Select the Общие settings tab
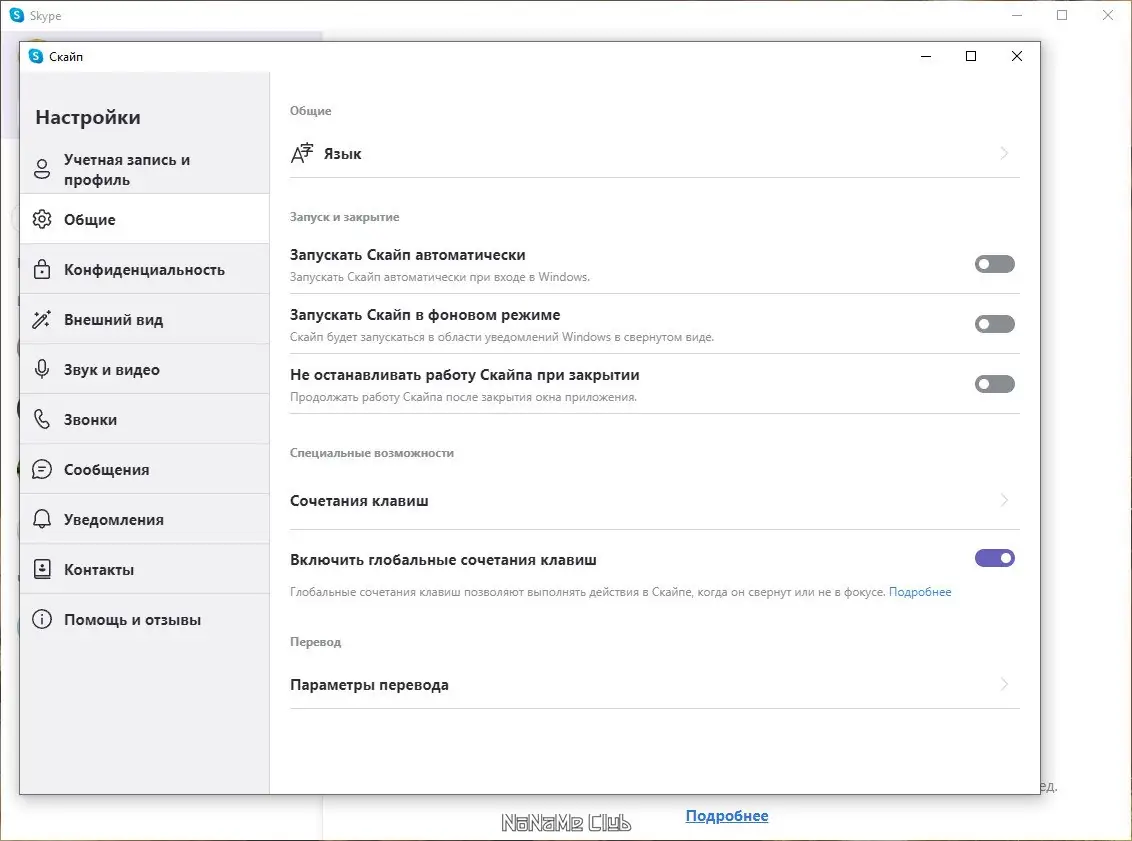1132x841 pixels. (90, 220)
